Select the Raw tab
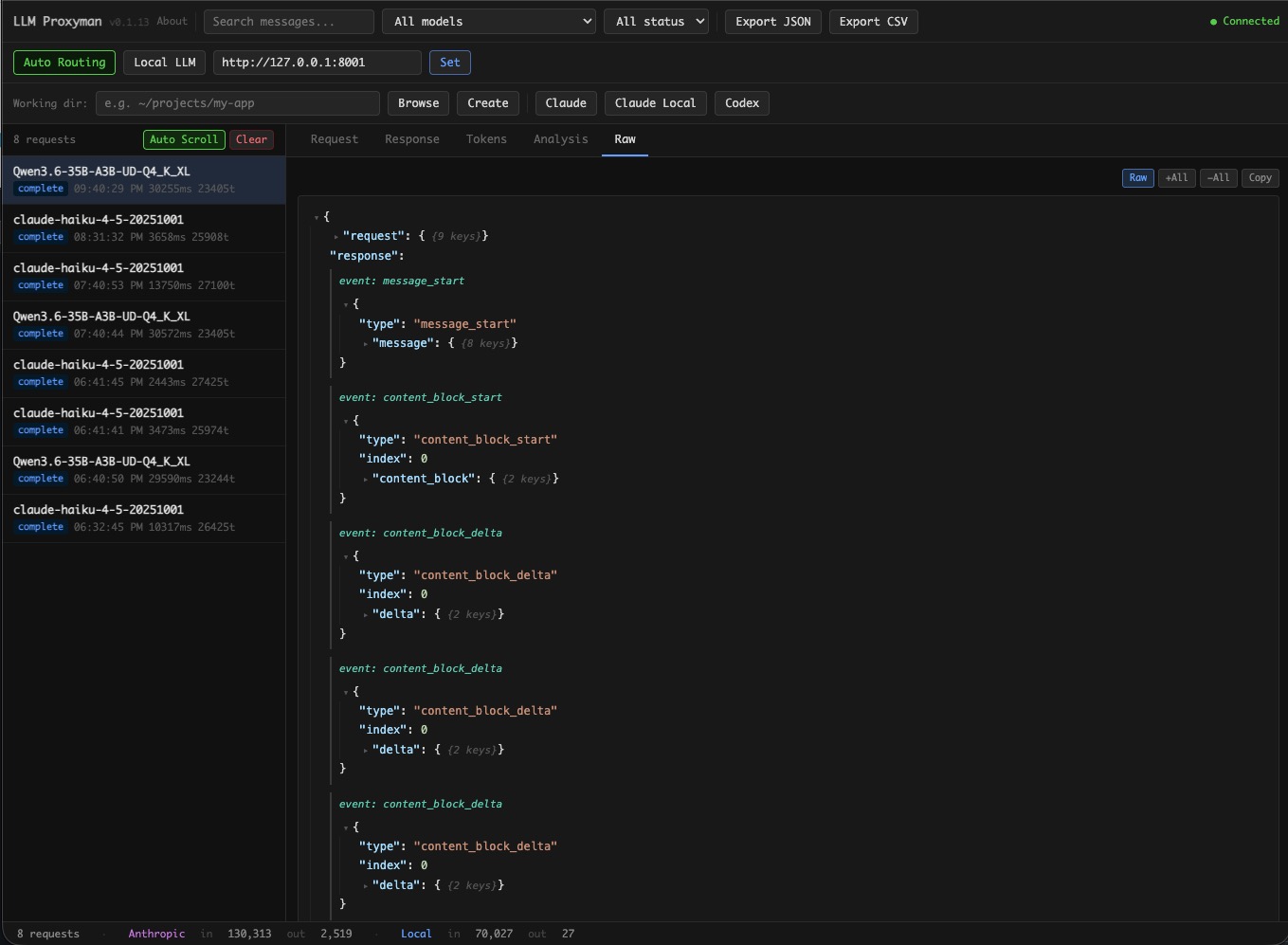1288x945 pixels. tap(625, 139)
